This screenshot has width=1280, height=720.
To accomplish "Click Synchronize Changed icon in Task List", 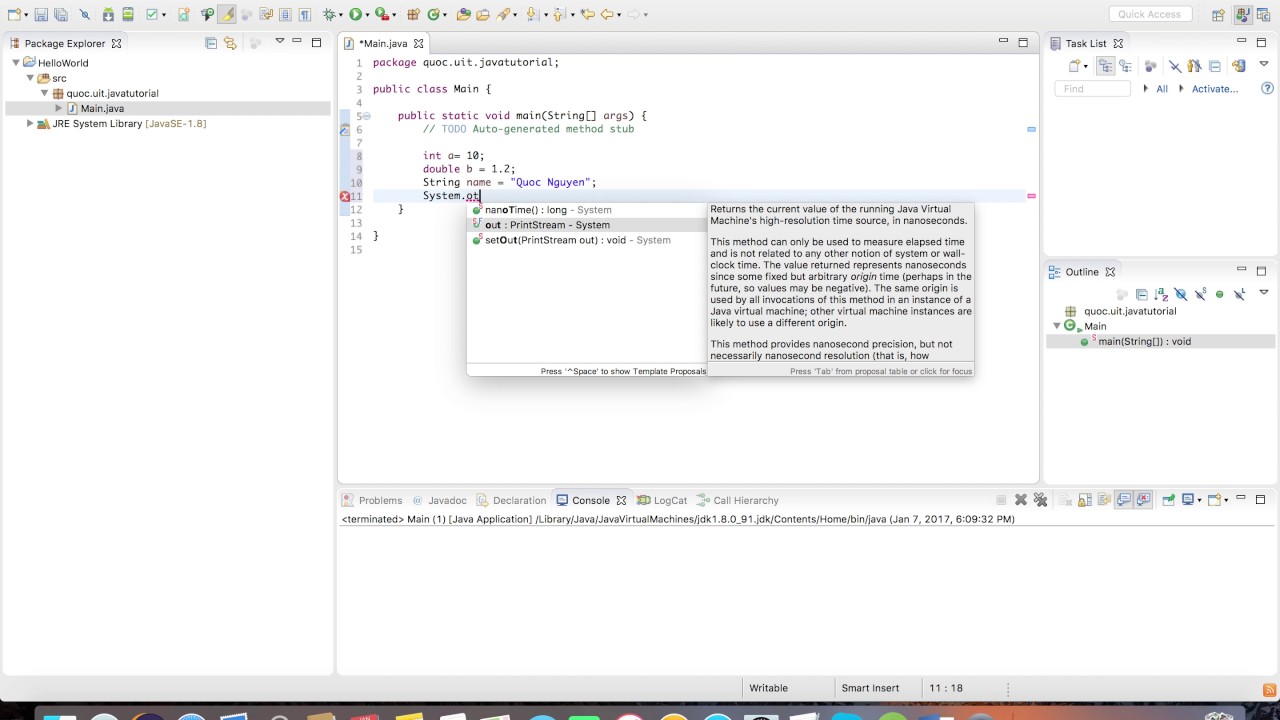I will [x=1239, y=66].
